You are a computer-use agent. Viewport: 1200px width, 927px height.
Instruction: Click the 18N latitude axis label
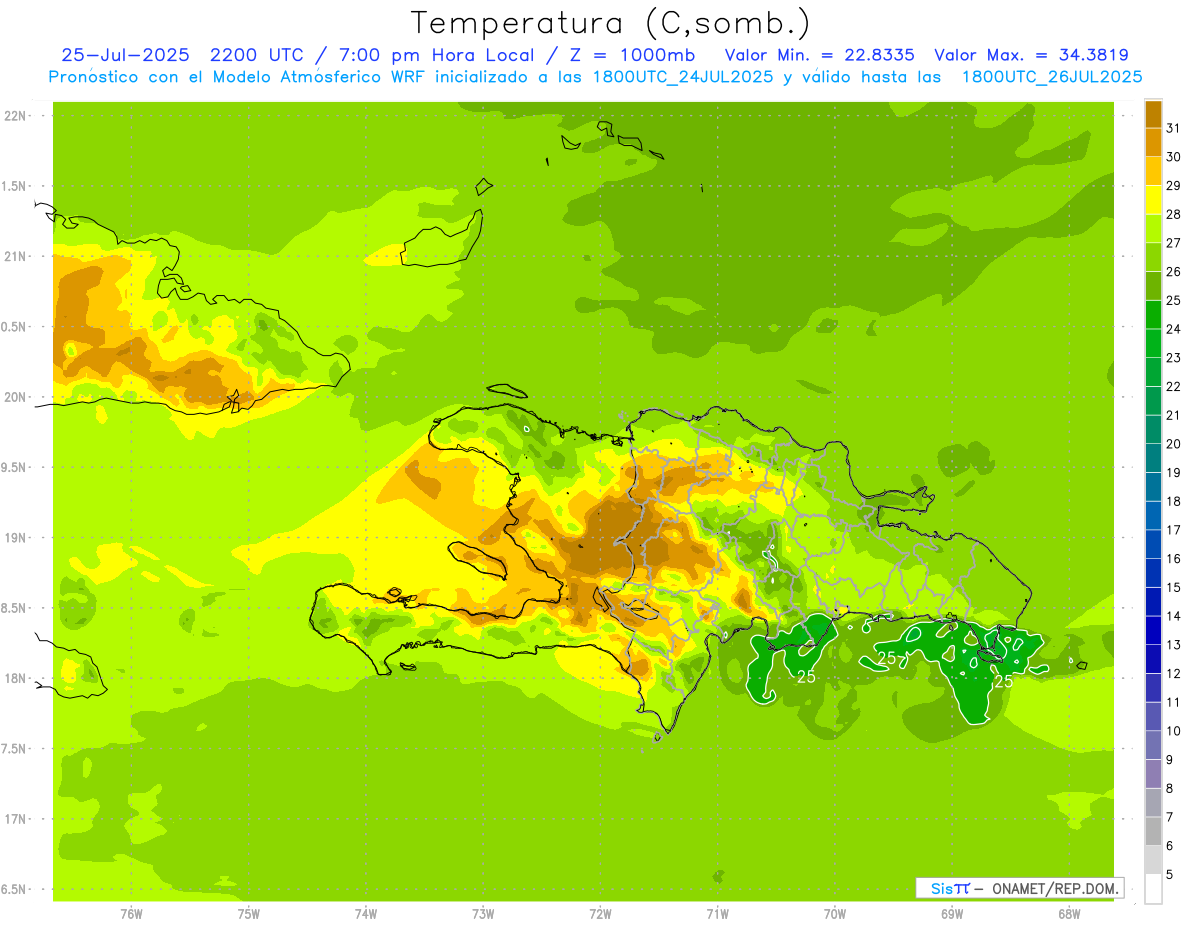pos(15,678)
